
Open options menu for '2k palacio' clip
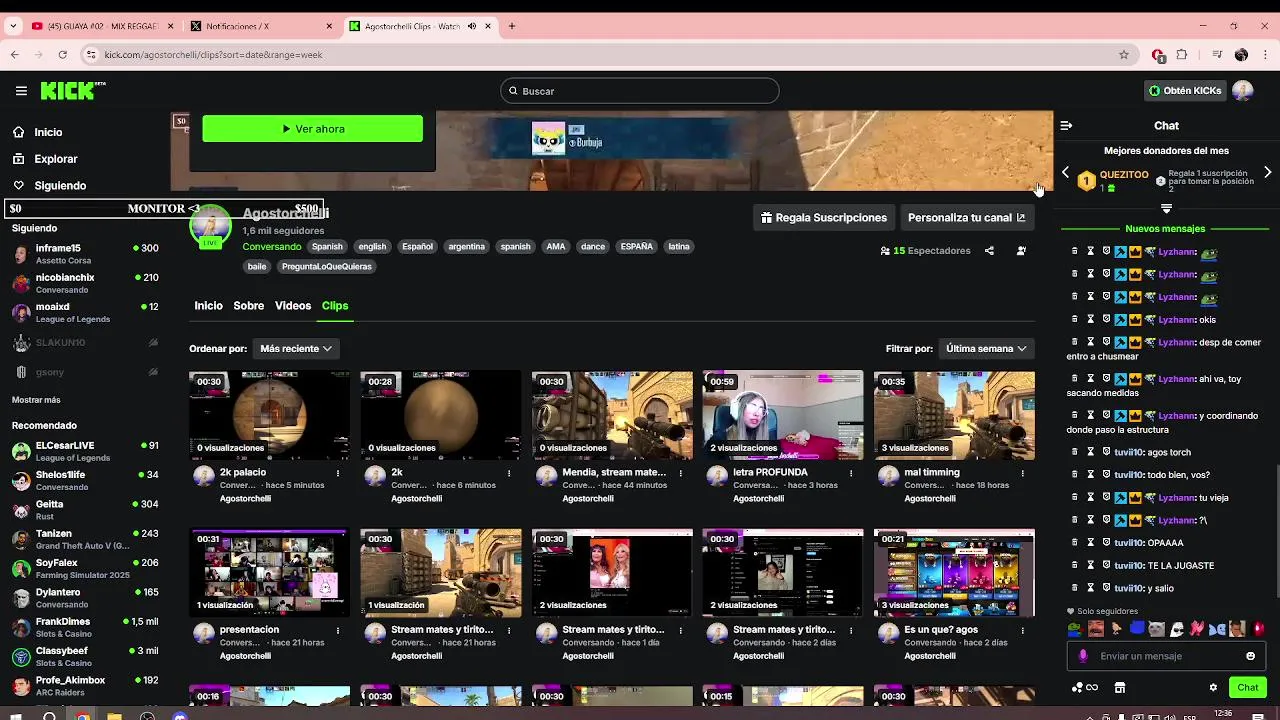tap(338, 473)
